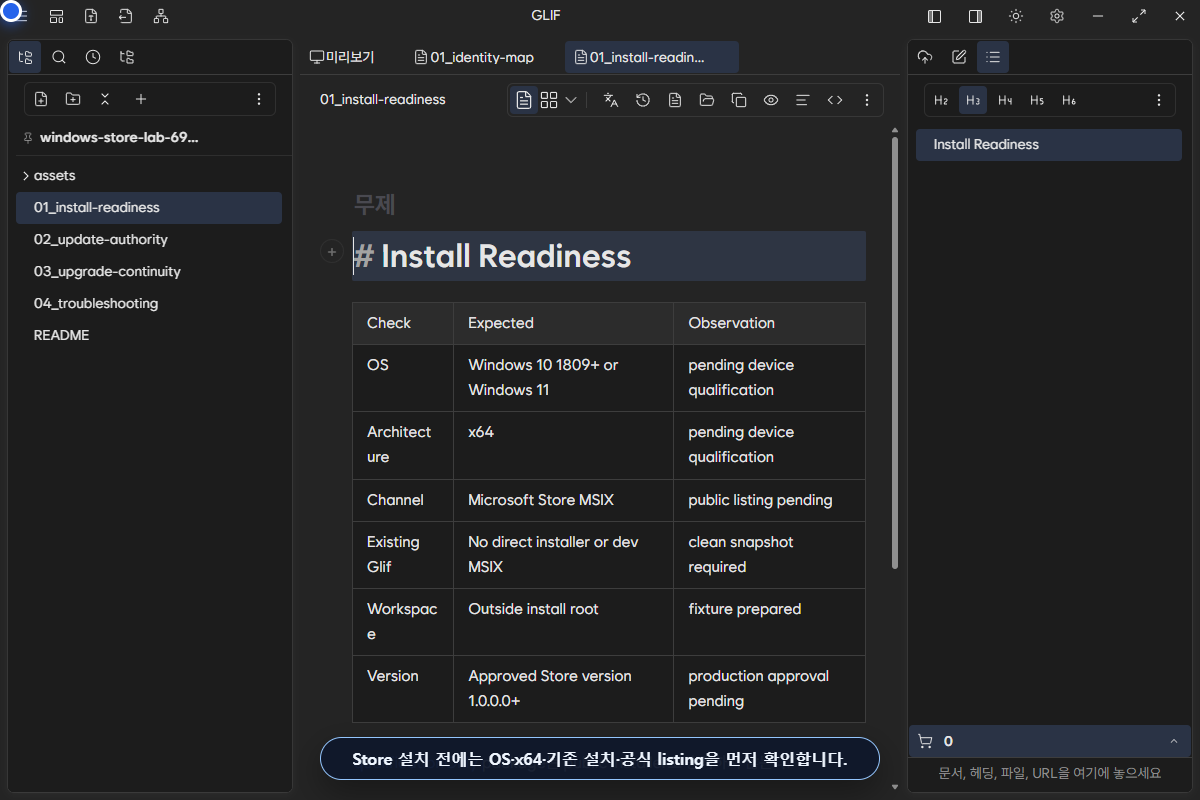The image size is (1200, 800).
Task: Expand the view mode dropdown chevron
Action: coord(571,100)
